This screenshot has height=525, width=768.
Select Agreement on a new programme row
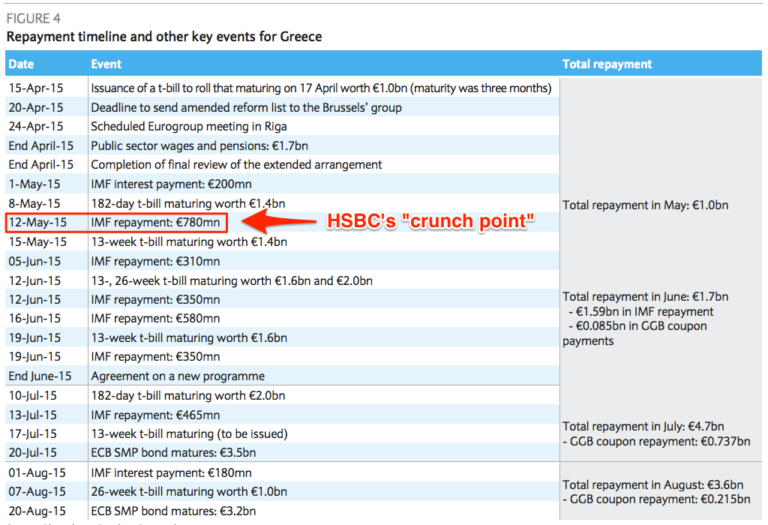click(177, 376)
